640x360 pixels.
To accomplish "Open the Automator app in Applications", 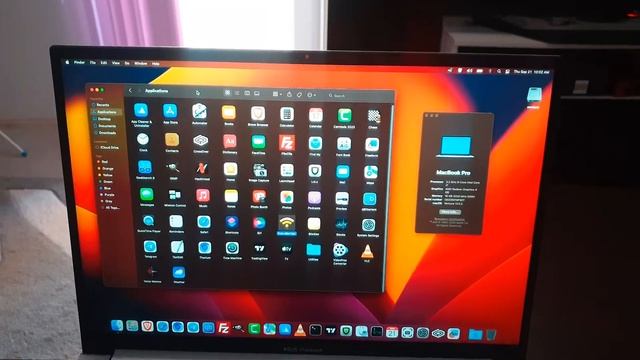I will tap(200, 111).
